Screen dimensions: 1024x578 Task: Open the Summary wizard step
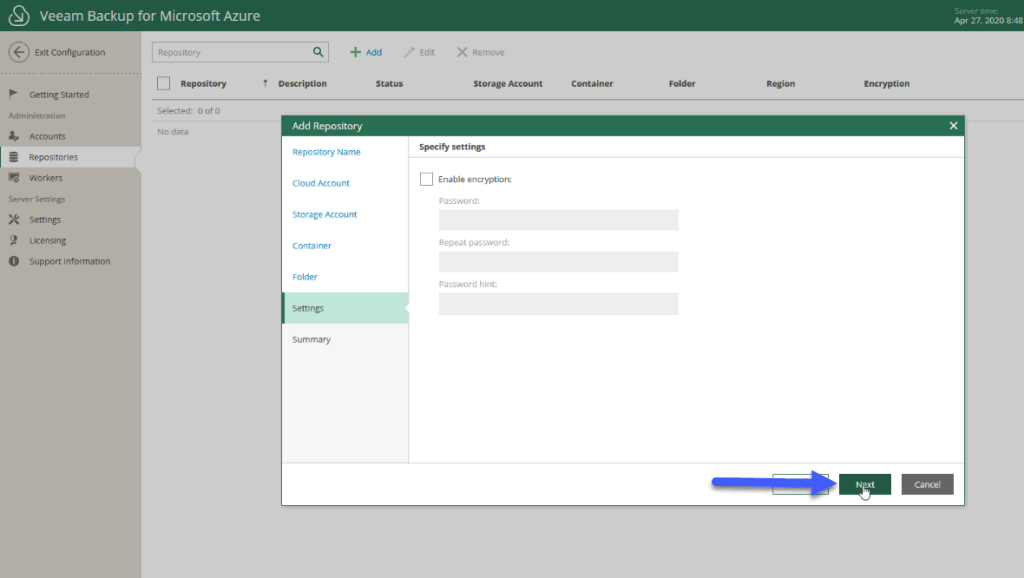coord(312,340)
